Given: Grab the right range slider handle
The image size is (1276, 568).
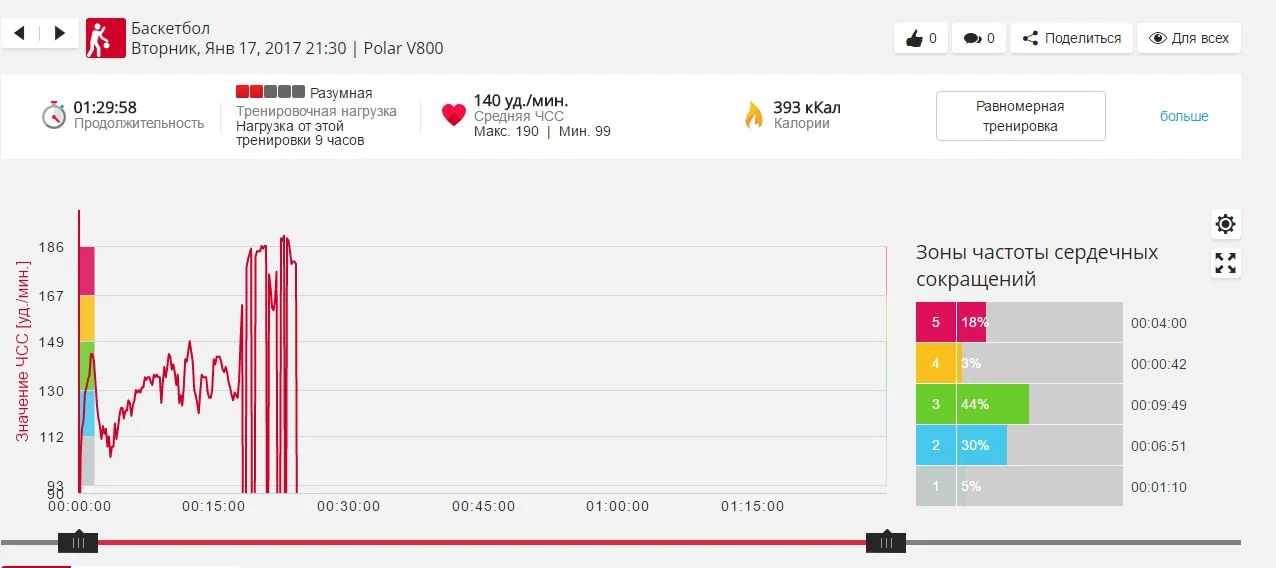Looking at the screenshot, I should (x=885, y=542).
